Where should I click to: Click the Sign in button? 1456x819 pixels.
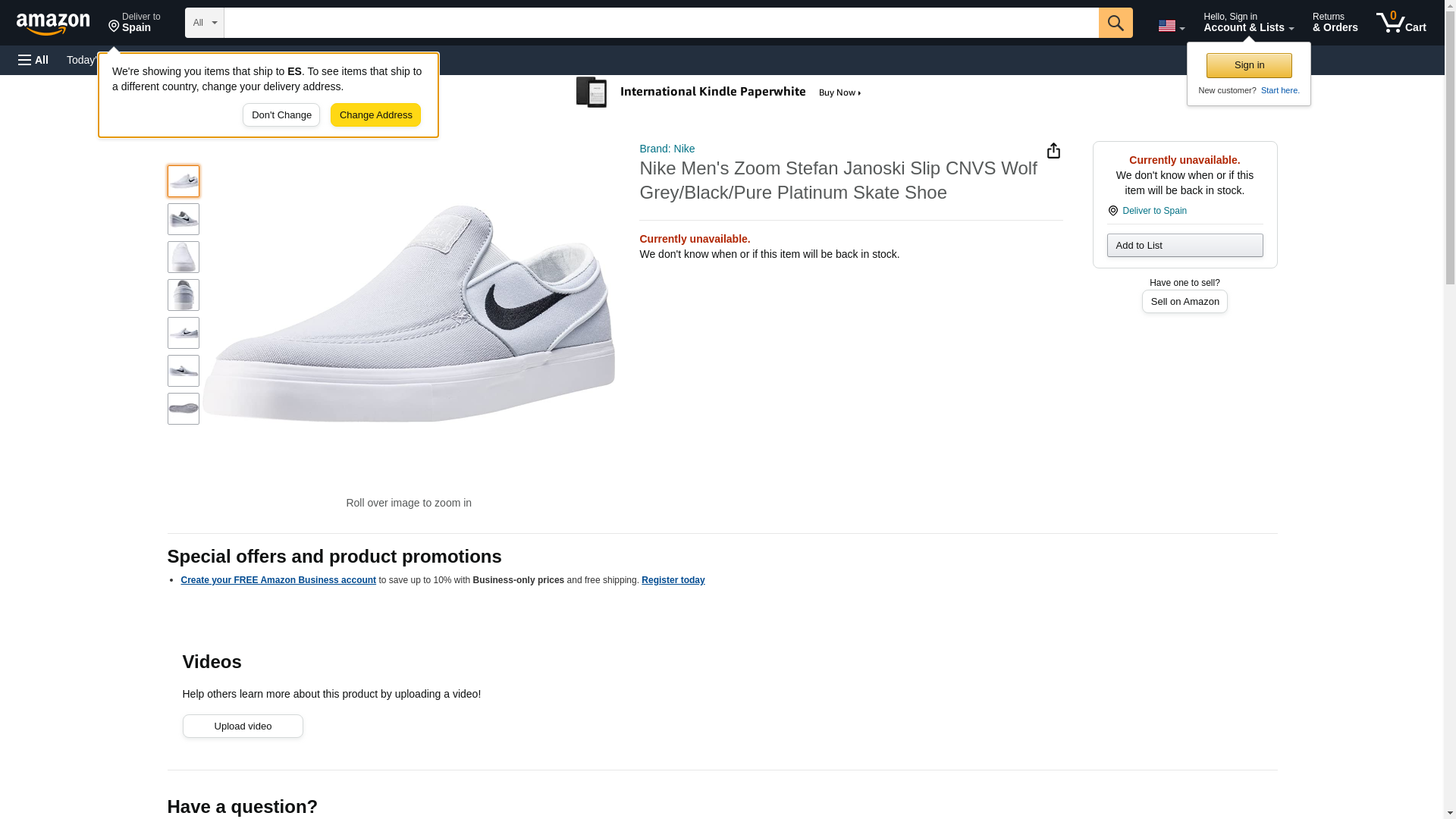(x=1248, y=65)
